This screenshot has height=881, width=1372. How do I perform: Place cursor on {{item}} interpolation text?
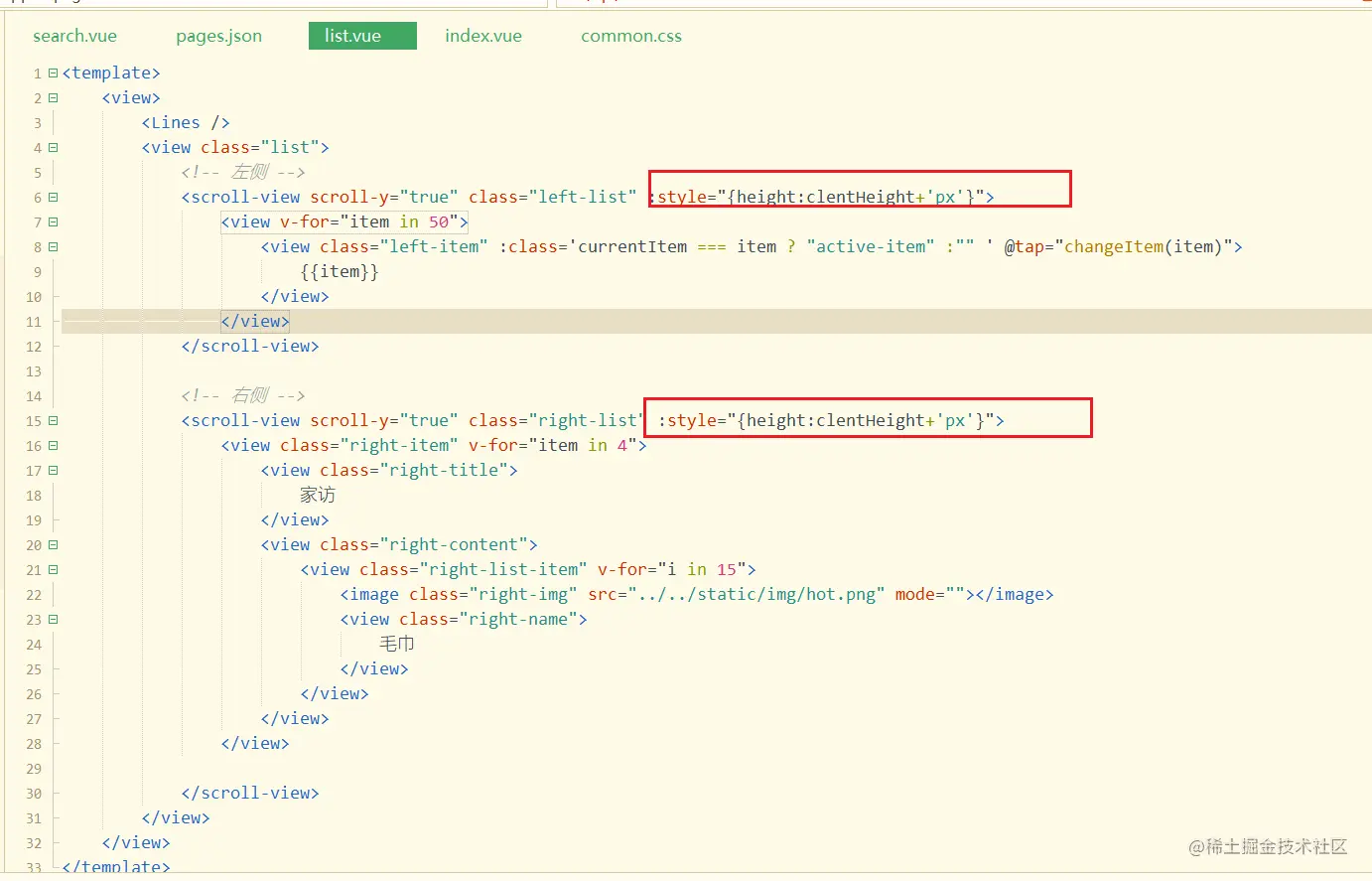pos(340,271)
